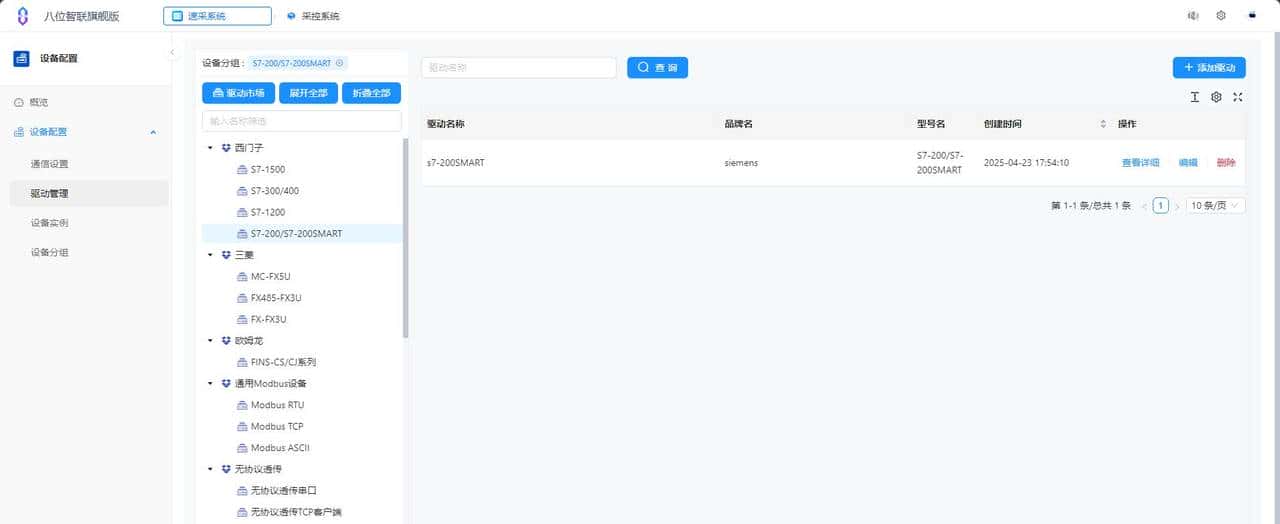
Task: Switch to the 速采系统 tab
Action: click(x=217, y=16)
